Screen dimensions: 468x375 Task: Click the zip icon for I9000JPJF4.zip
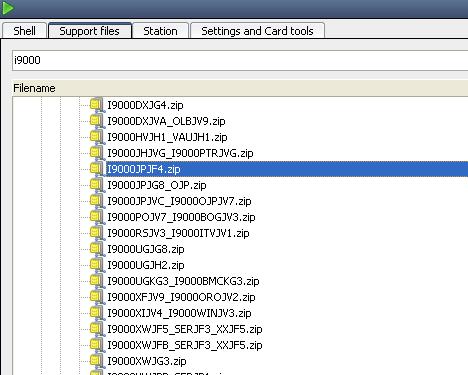[96, 169]
